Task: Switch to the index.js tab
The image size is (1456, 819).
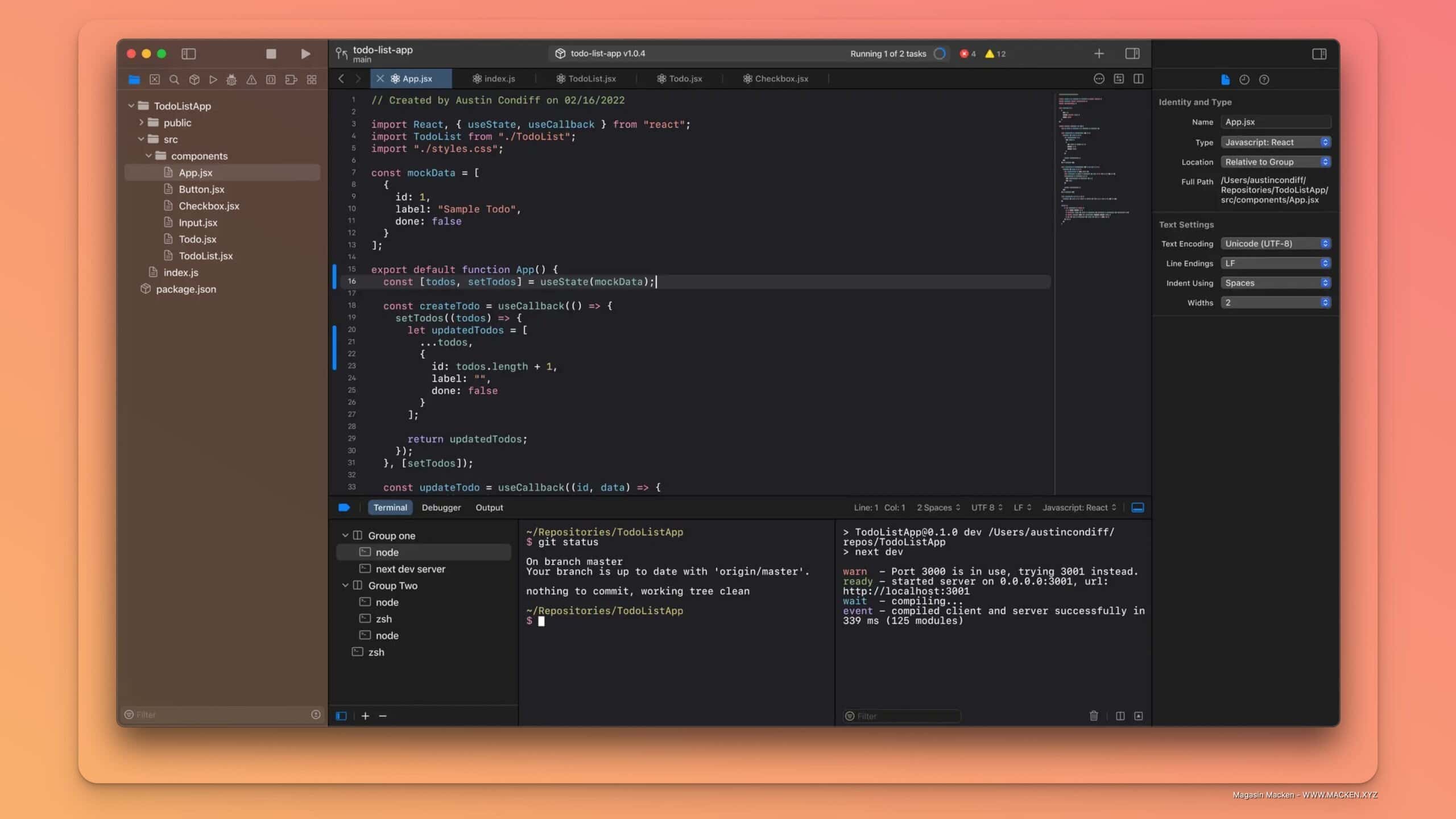Action: (x=494, y=78)
